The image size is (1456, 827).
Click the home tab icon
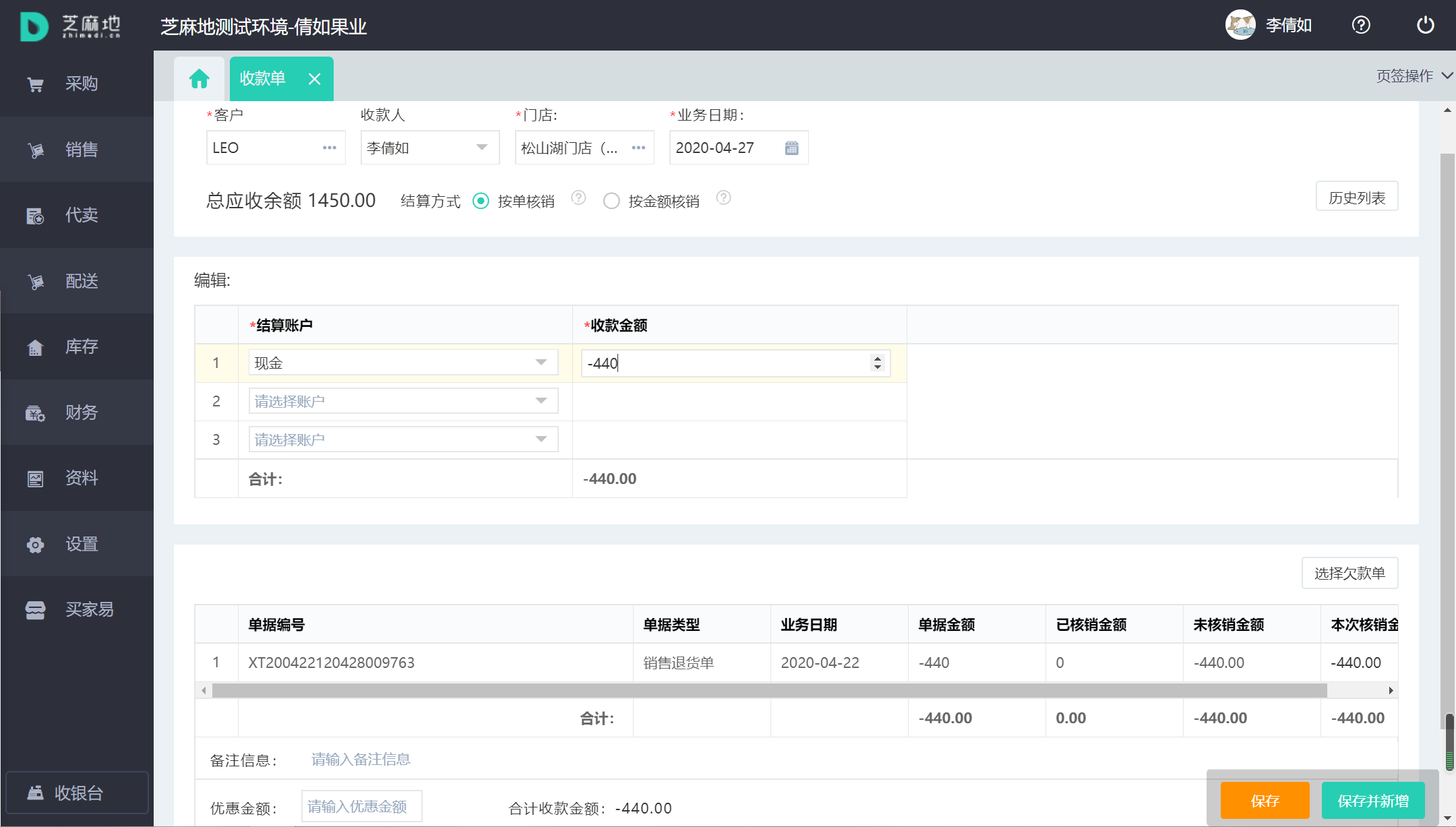pyautogui.click(x=199, y=79)
